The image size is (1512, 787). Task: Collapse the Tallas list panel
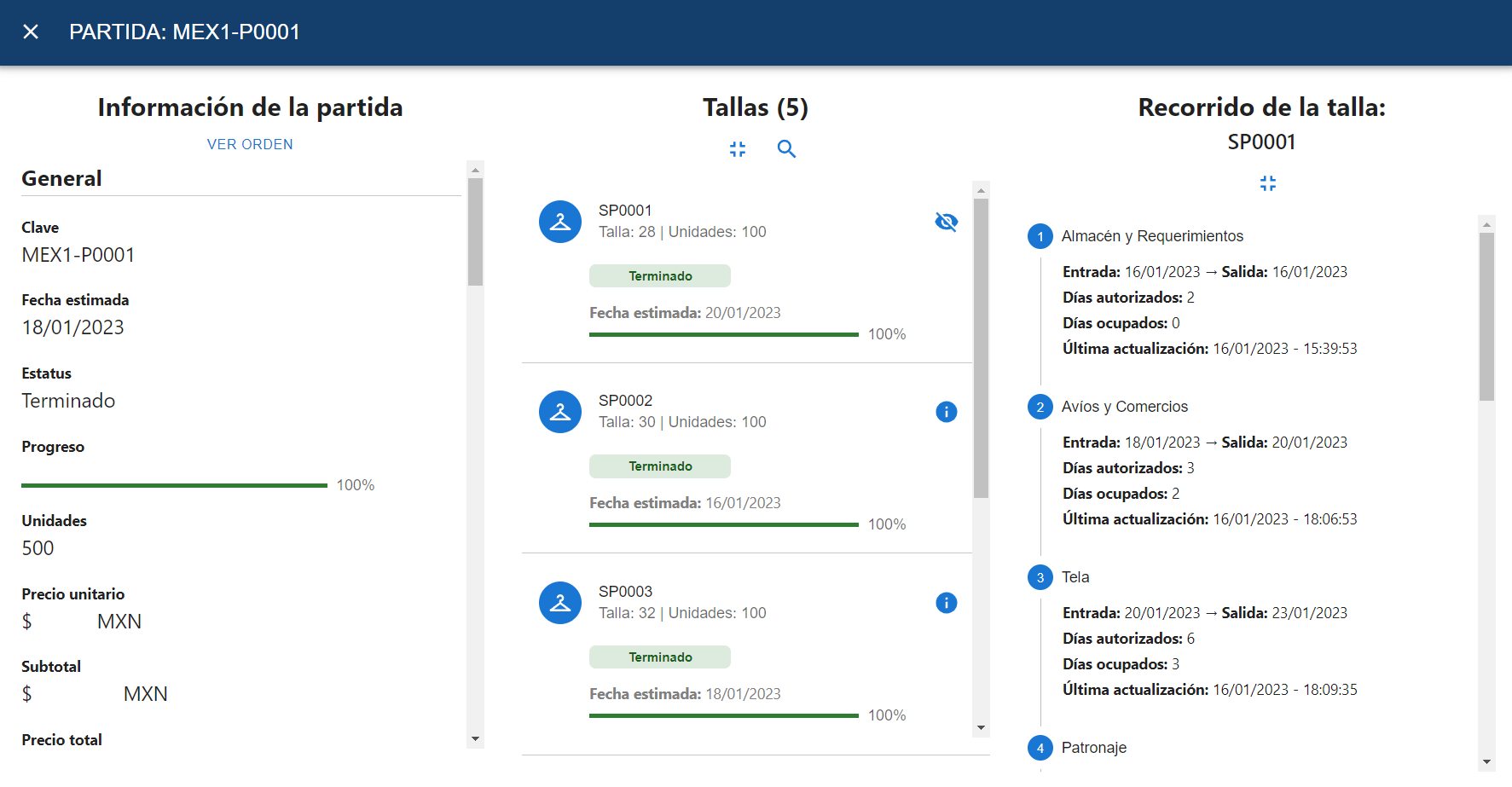tap(738, 149)
